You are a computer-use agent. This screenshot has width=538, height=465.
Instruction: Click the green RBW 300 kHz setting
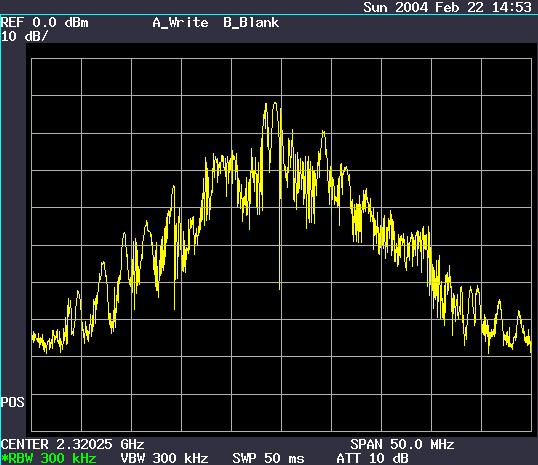point(49,458)
